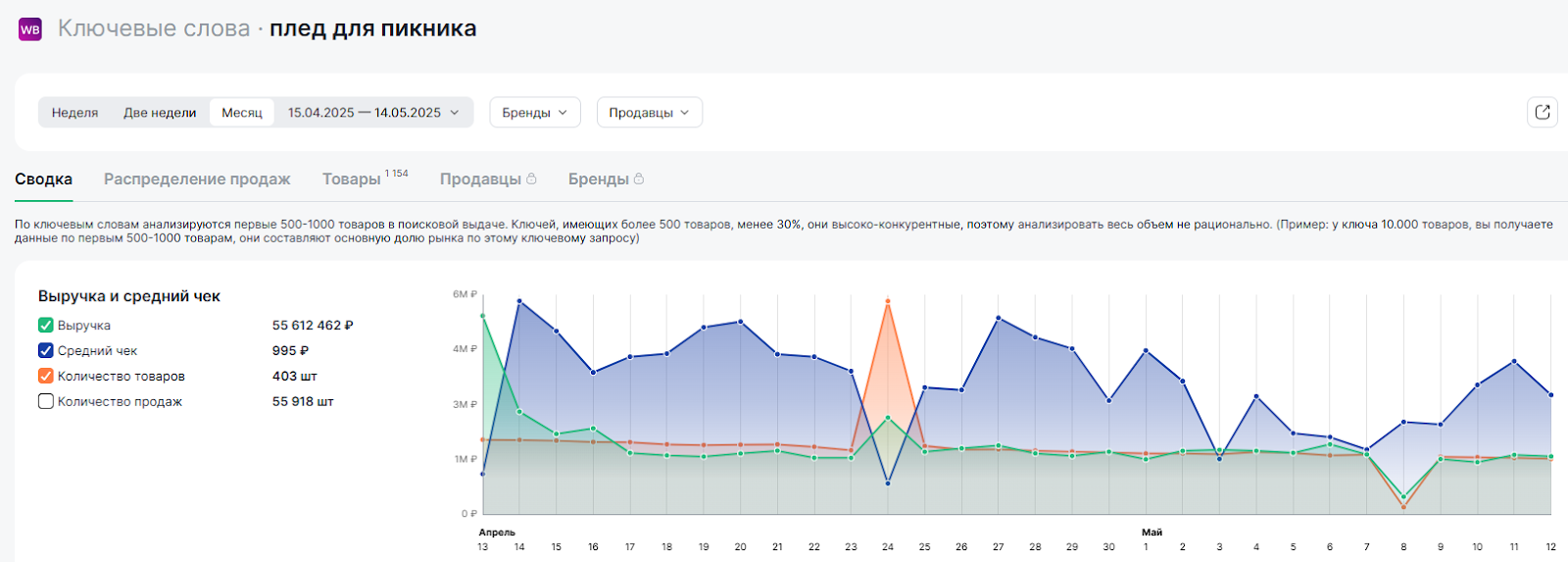Click the blue data point on April 14
This screenshot has height=562, width=1568.
[x=519, y=301]
